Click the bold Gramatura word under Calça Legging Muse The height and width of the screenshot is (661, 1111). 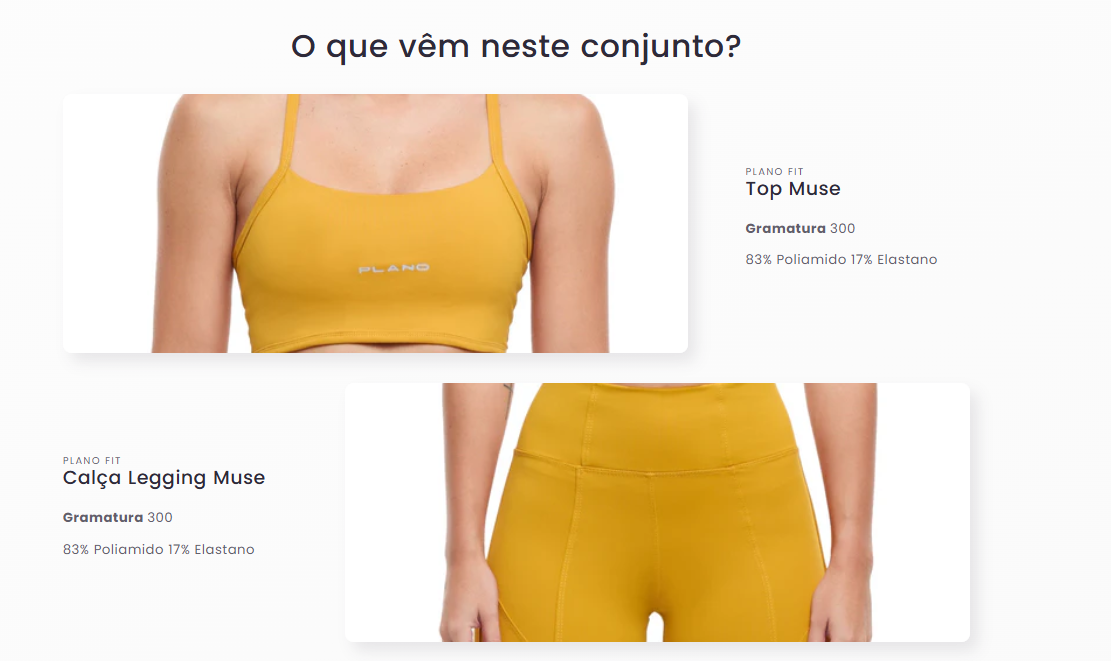(103, 518)
